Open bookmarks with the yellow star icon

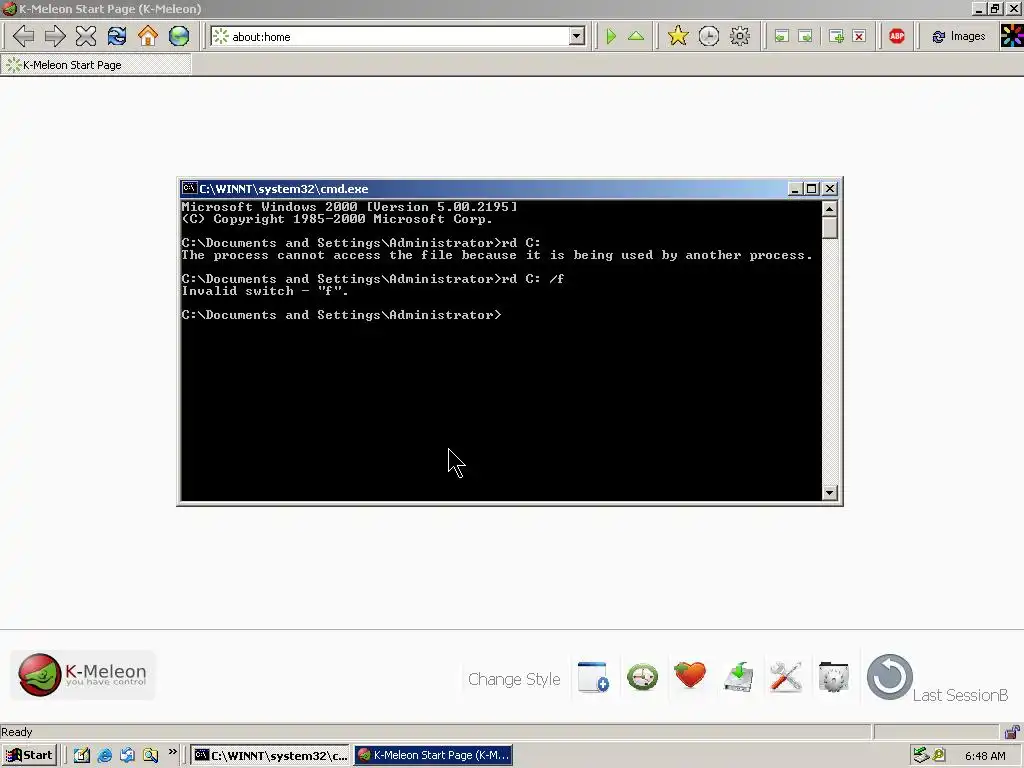pos(678,36)
